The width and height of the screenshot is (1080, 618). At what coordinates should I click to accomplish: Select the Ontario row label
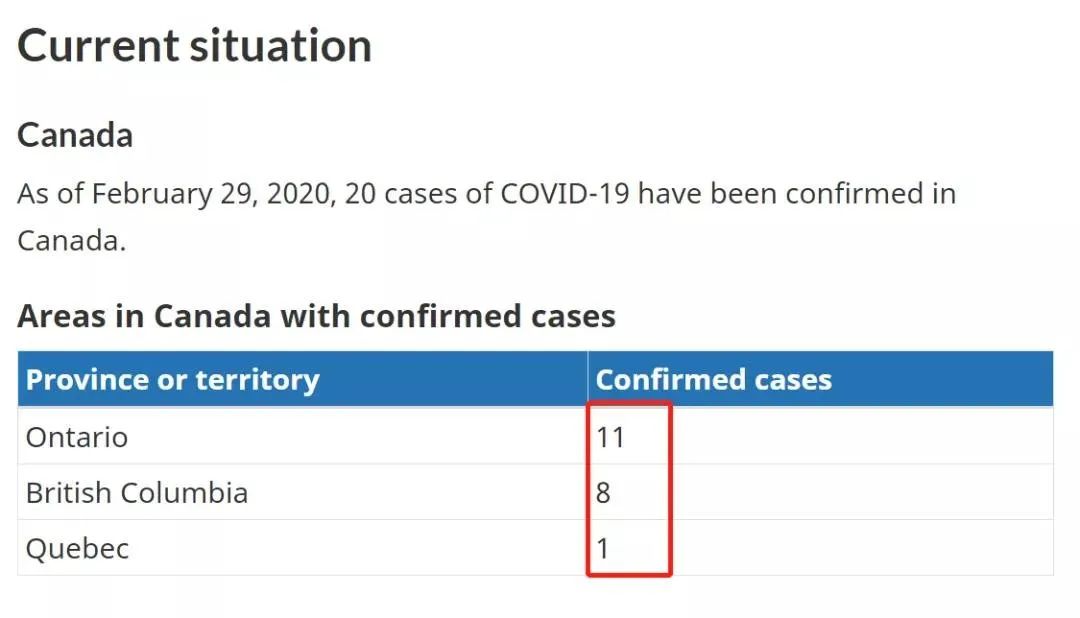tap(76, 437)
